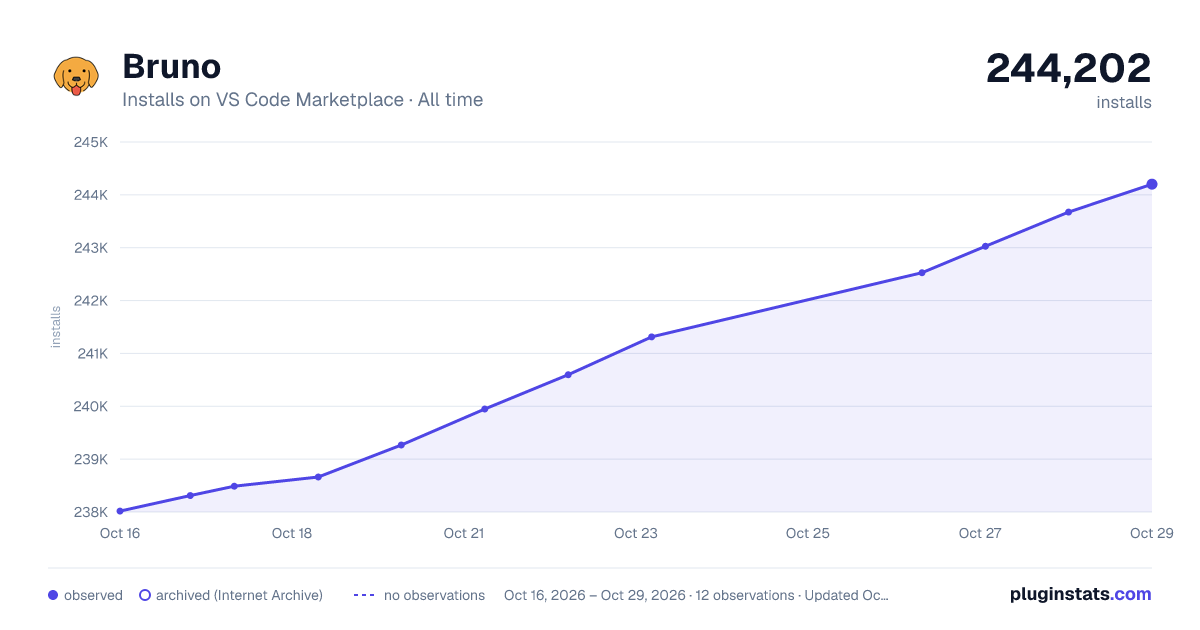This screenshot has width=1200, height=630.
Task: Click the Oct 27 x-axis label
Action: point(980,533)
